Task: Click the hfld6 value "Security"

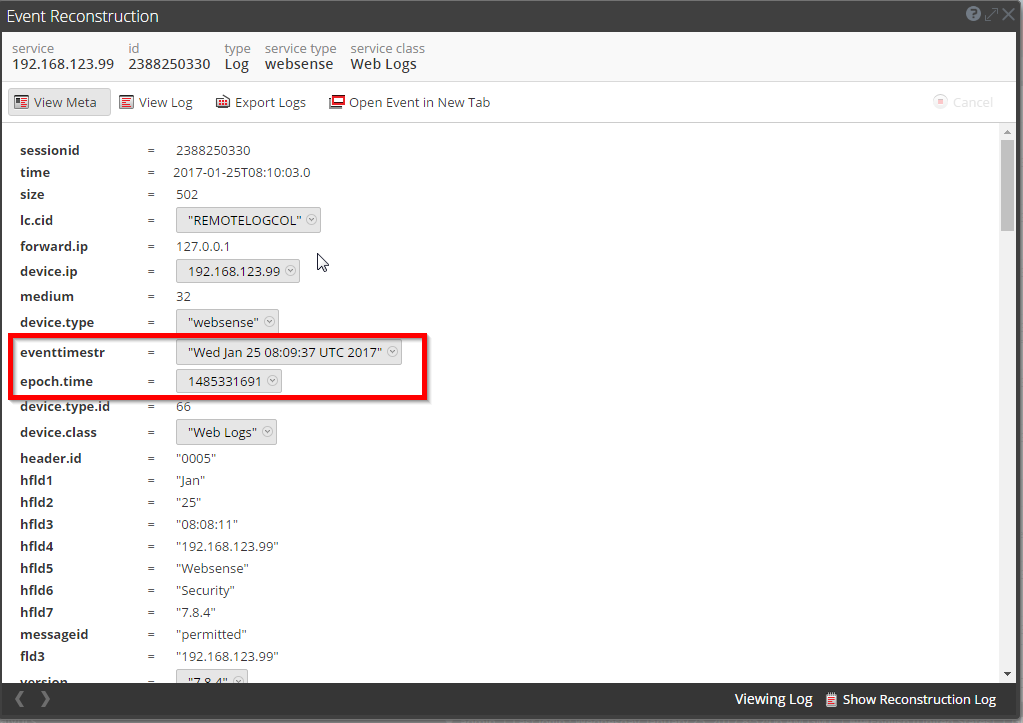Action: tap(205, 591)
